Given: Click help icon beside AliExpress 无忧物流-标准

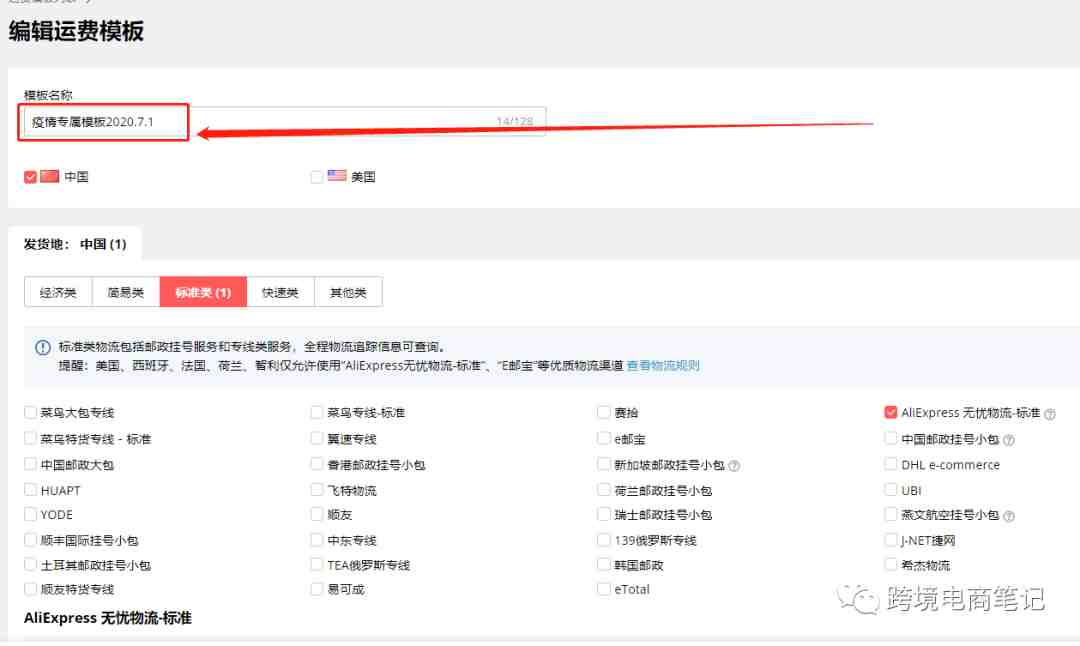Looking at the screenshot, I should point(1050,414).
